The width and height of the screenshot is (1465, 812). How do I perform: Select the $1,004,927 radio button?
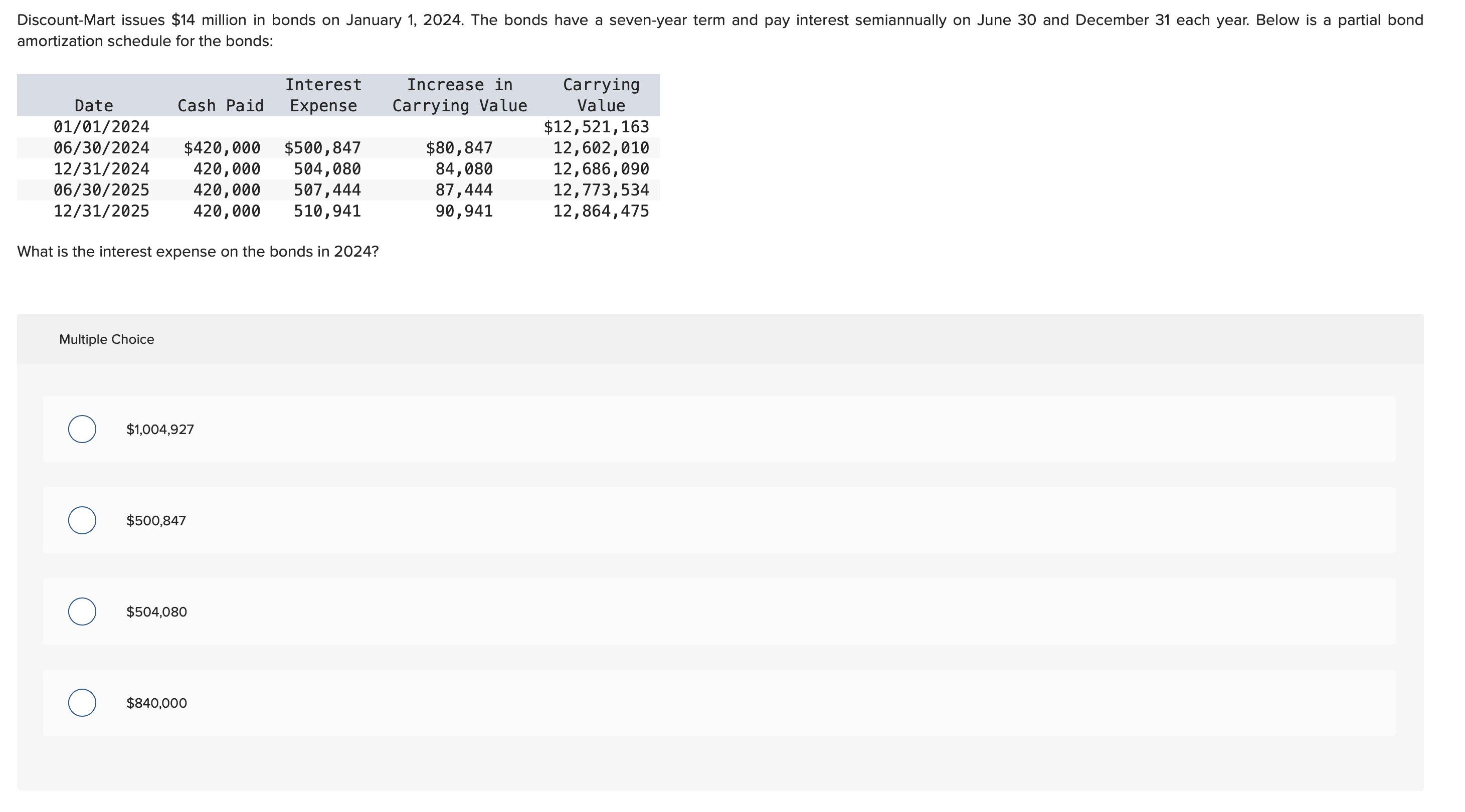coord(81,430)
